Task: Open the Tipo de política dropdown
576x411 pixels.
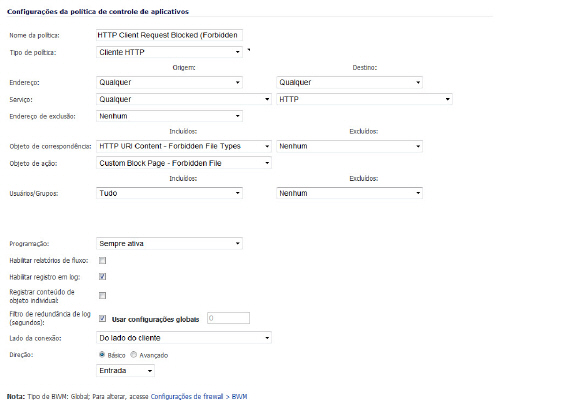Action: click(x=169, y=52)
